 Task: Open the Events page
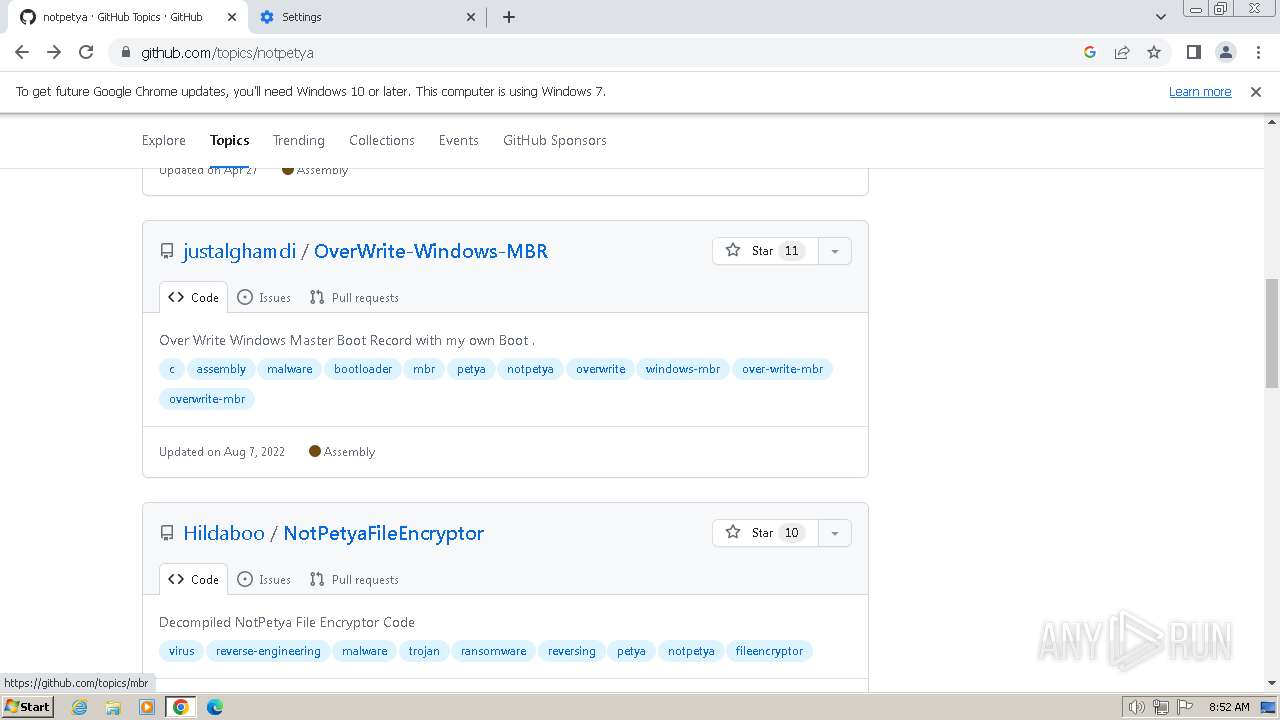[x=459, y=140]
